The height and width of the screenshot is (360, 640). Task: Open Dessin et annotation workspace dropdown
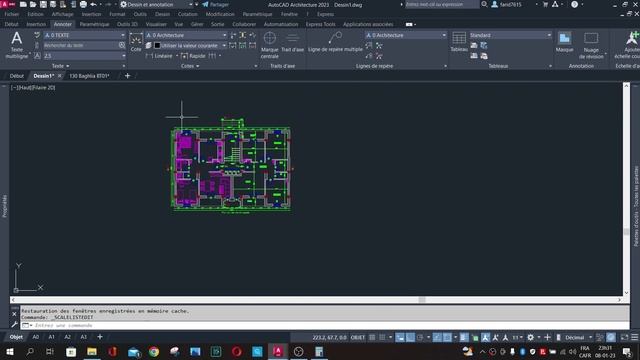click(156, 4)
